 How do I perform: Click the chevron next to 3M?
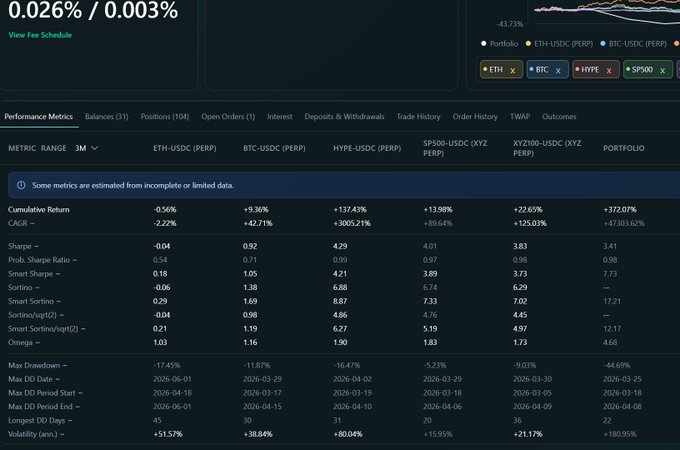[95, 148]
